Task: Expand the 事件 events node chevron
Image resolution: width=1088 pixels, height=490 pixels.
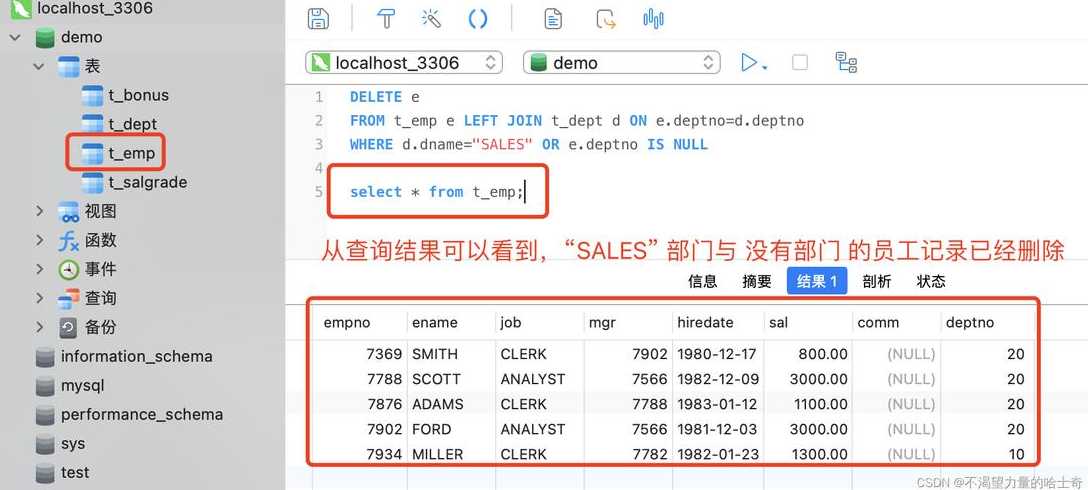Action: click(x=40, y=269)
